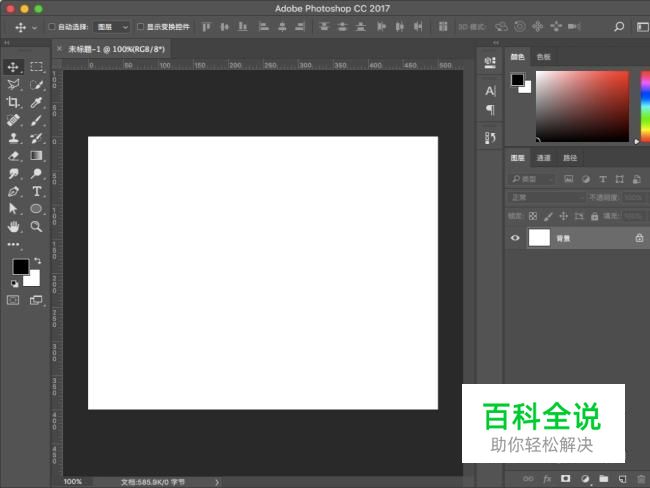The image size is (650, 488).
Task: Select the Brush tool
Action: click(36, 120)
